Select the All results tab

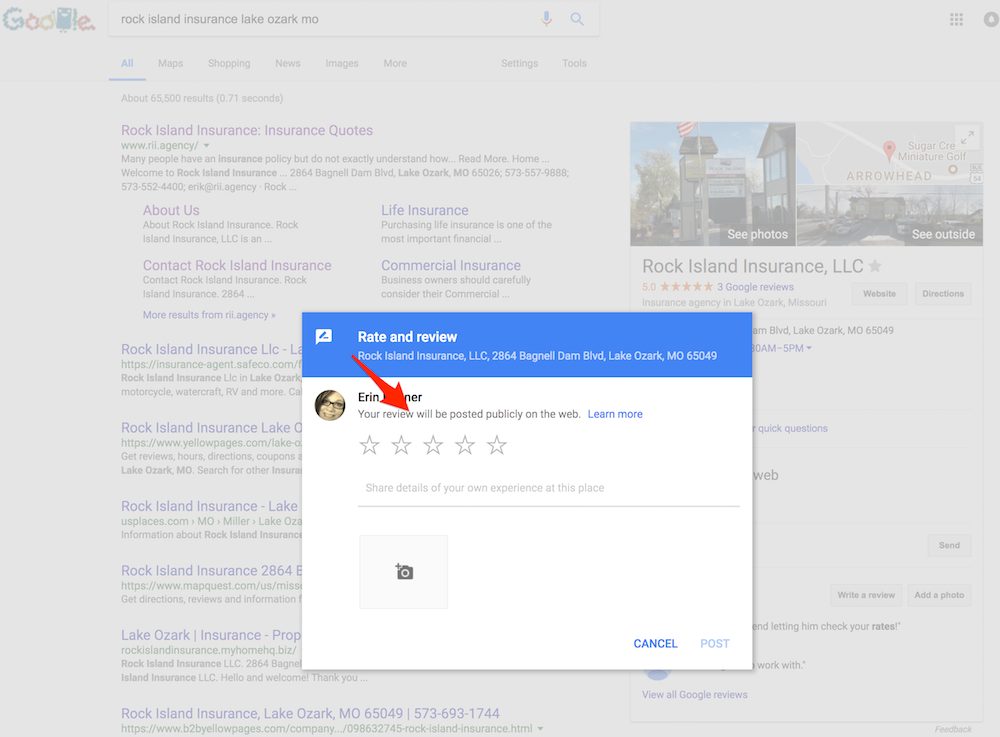tap(127, 63)
